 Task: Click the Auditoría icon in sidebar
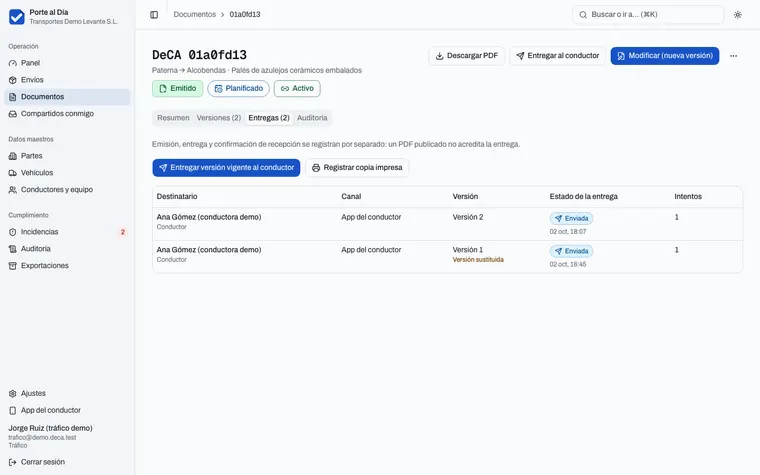tap(13, 249)
